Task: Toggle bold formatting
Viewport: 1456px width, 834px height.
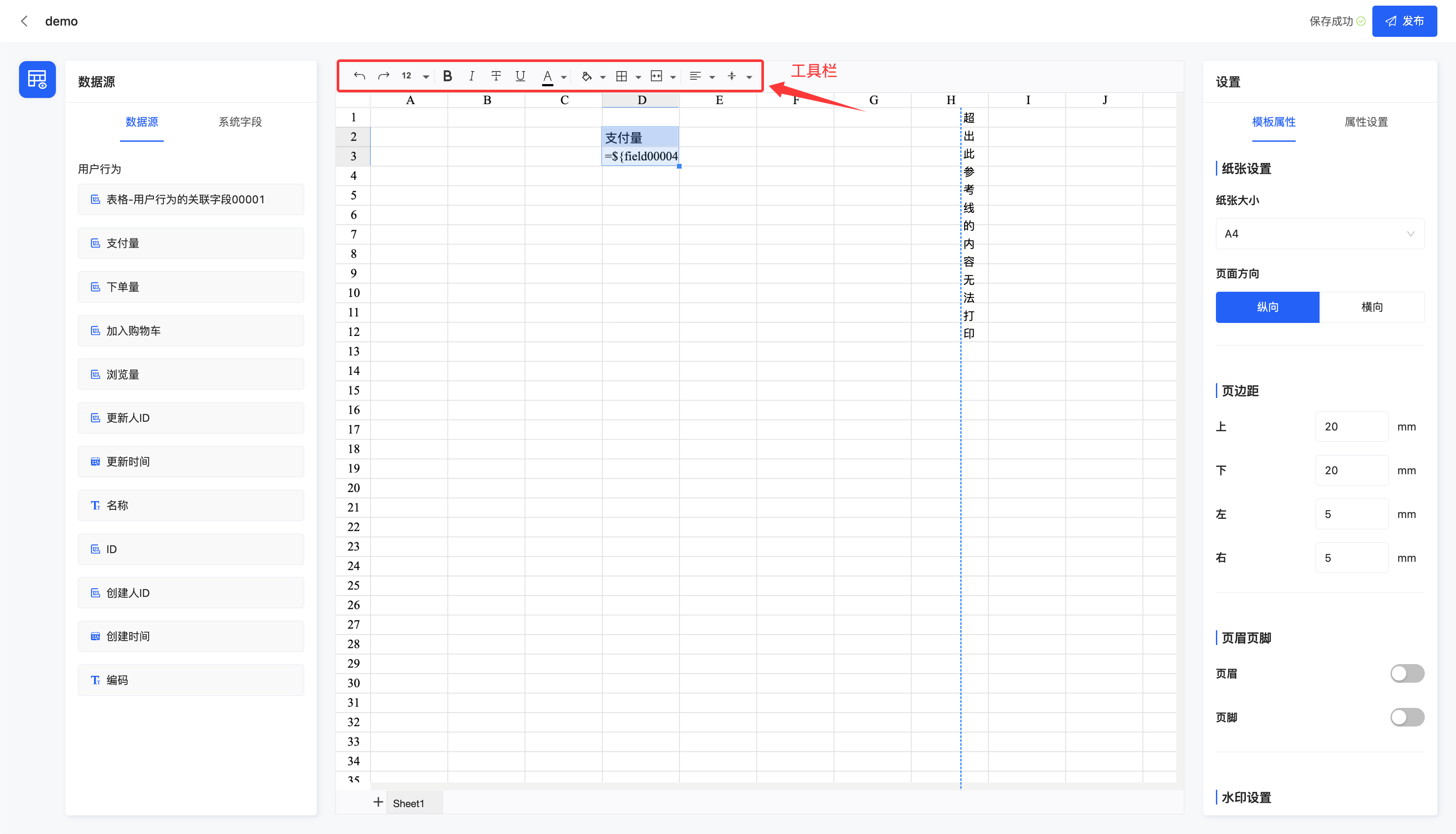Action: coord(447,76)
